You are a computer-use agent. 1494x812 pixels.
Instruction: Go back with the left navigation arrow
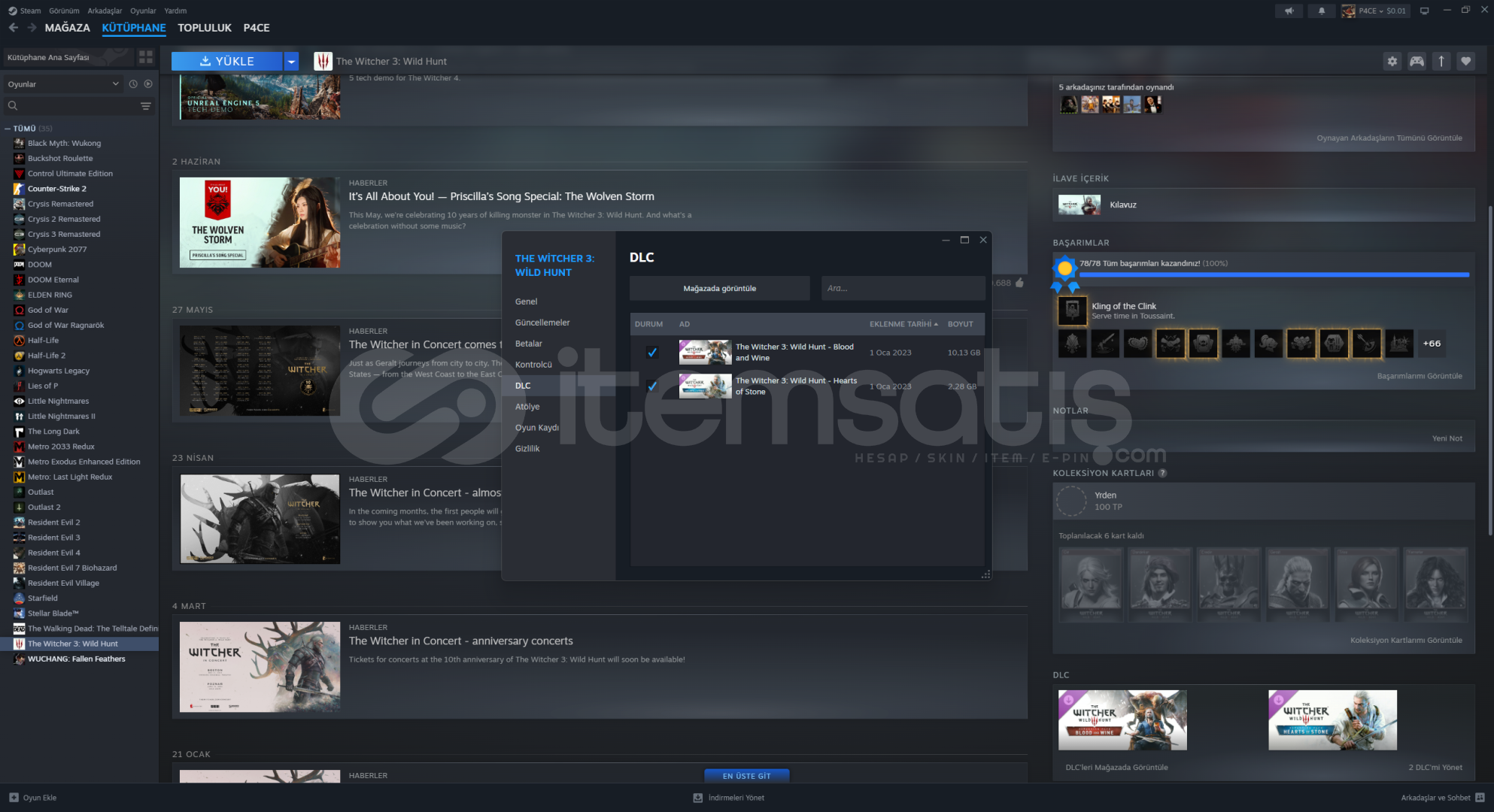[14, 28]
